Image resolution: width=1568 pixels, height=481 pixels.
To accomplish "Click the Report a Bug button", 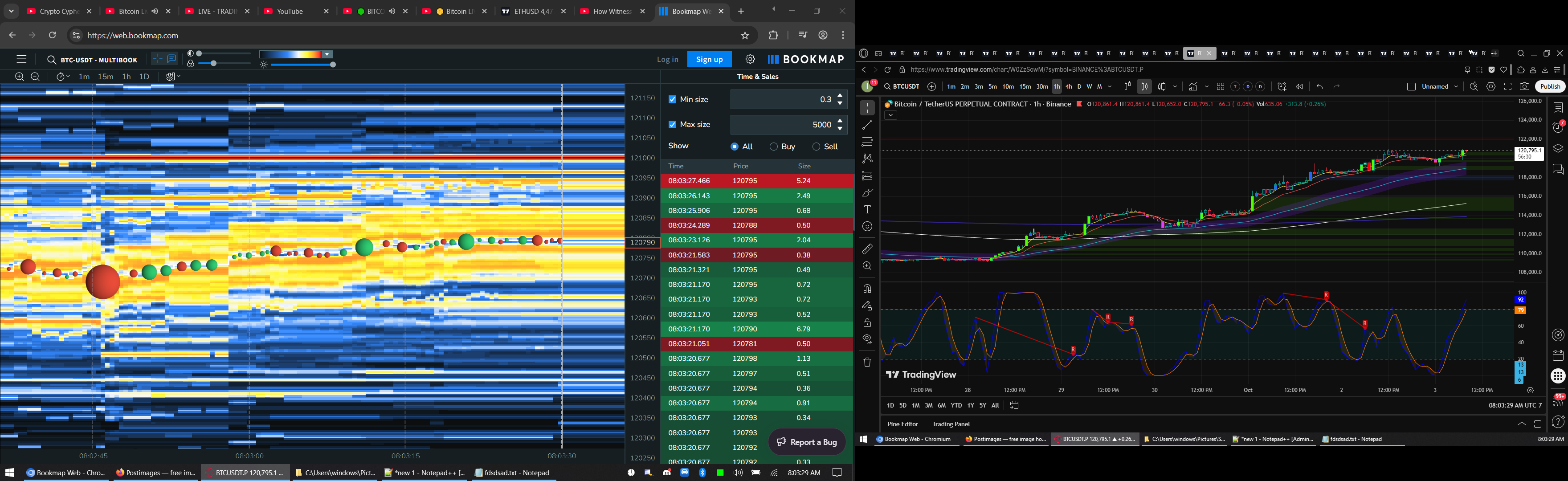I will click(807, 442).
